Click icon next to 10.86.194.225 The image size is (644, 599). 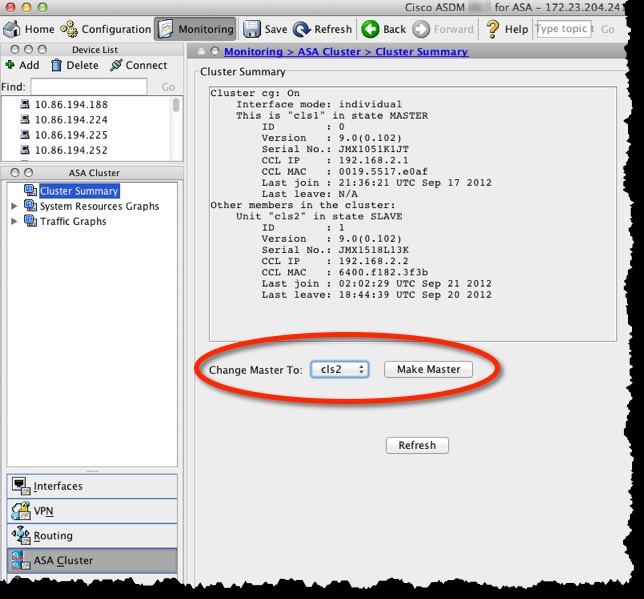(25, 134)
